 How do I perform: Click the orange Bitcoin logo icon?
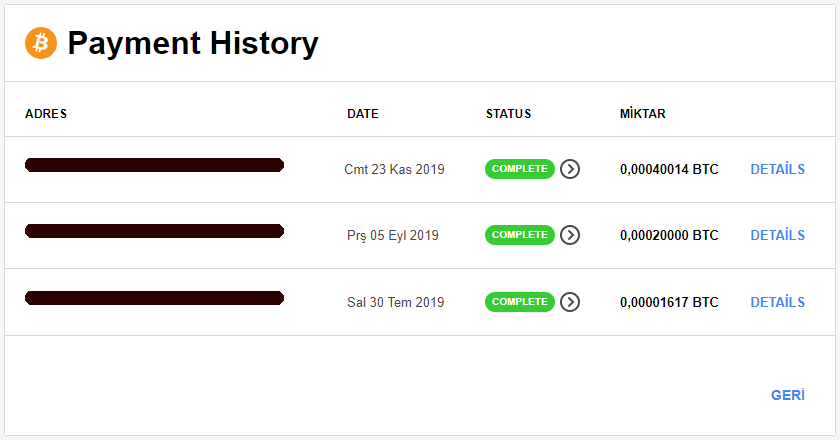(x=41, y=43)
